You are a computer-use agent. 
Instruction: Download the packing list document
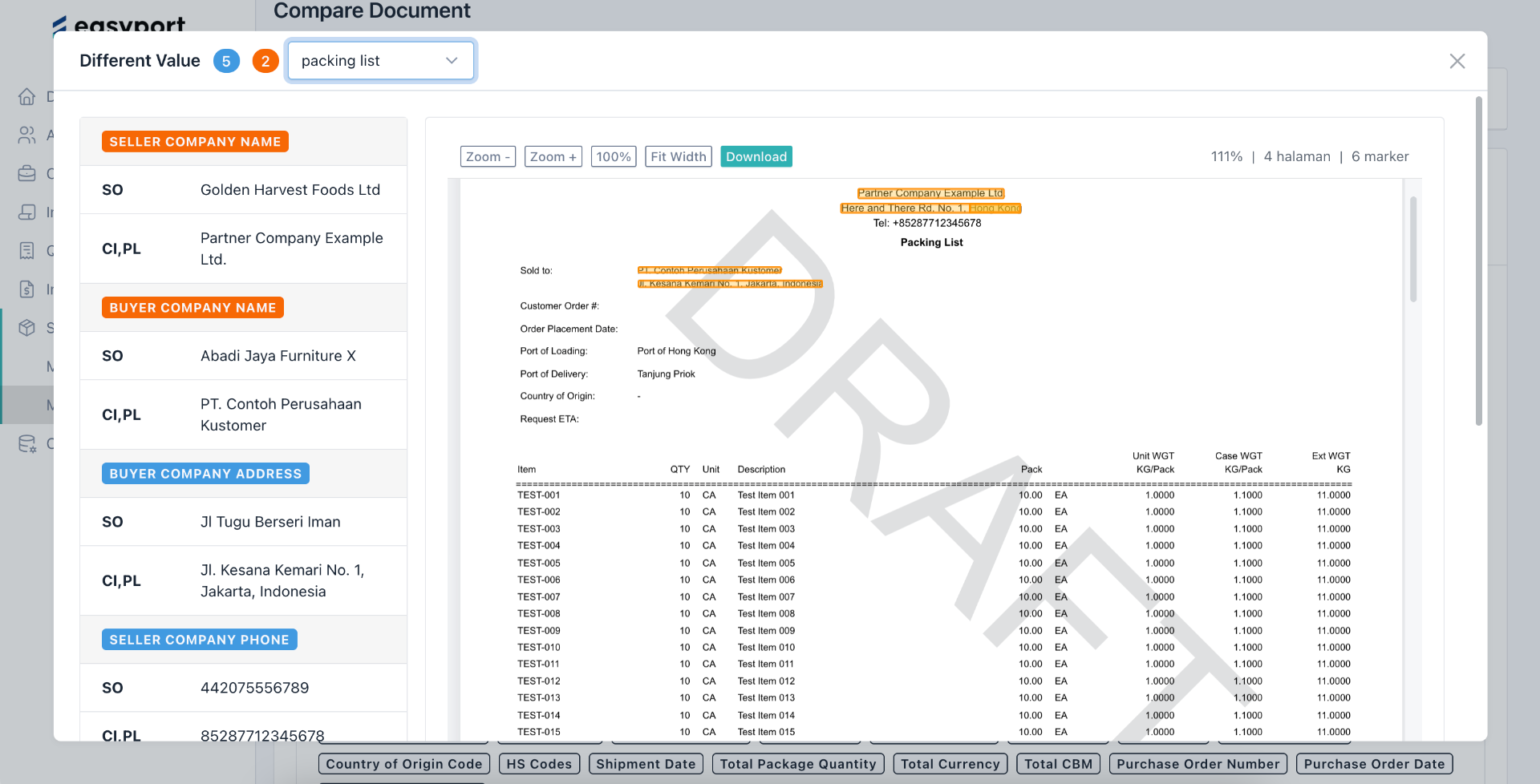tap(756, 156)
